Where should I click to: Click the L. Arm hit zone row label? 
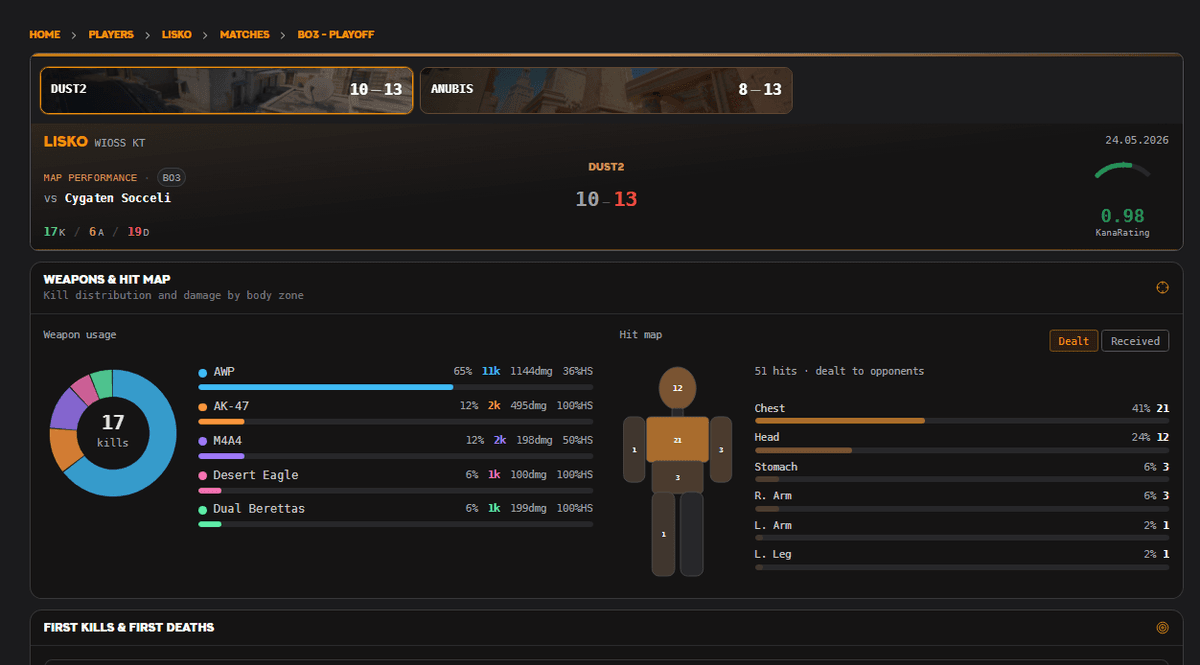pyautogui.click(x=773, y=525)
